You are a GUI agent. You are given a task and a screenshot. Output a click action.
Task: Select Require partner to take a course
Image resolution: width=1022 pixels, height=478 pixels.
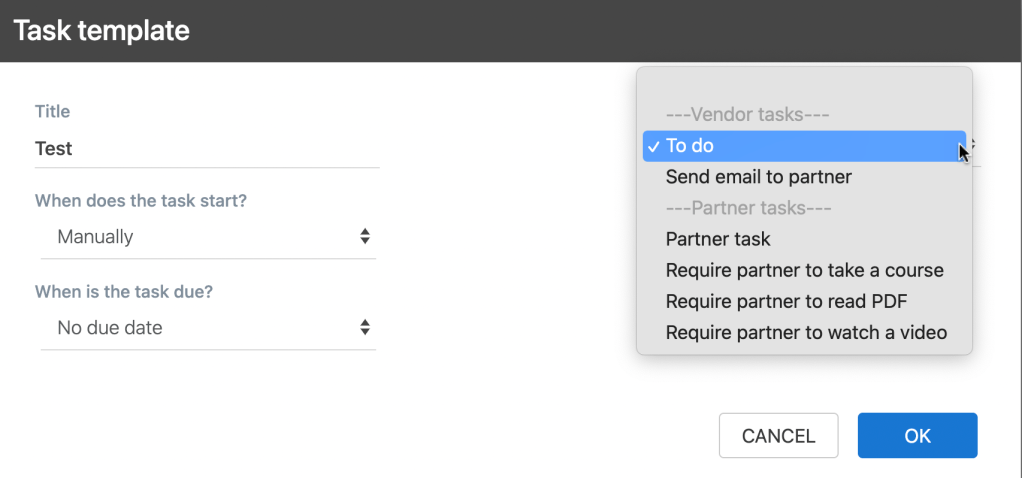tap(804, 270)
